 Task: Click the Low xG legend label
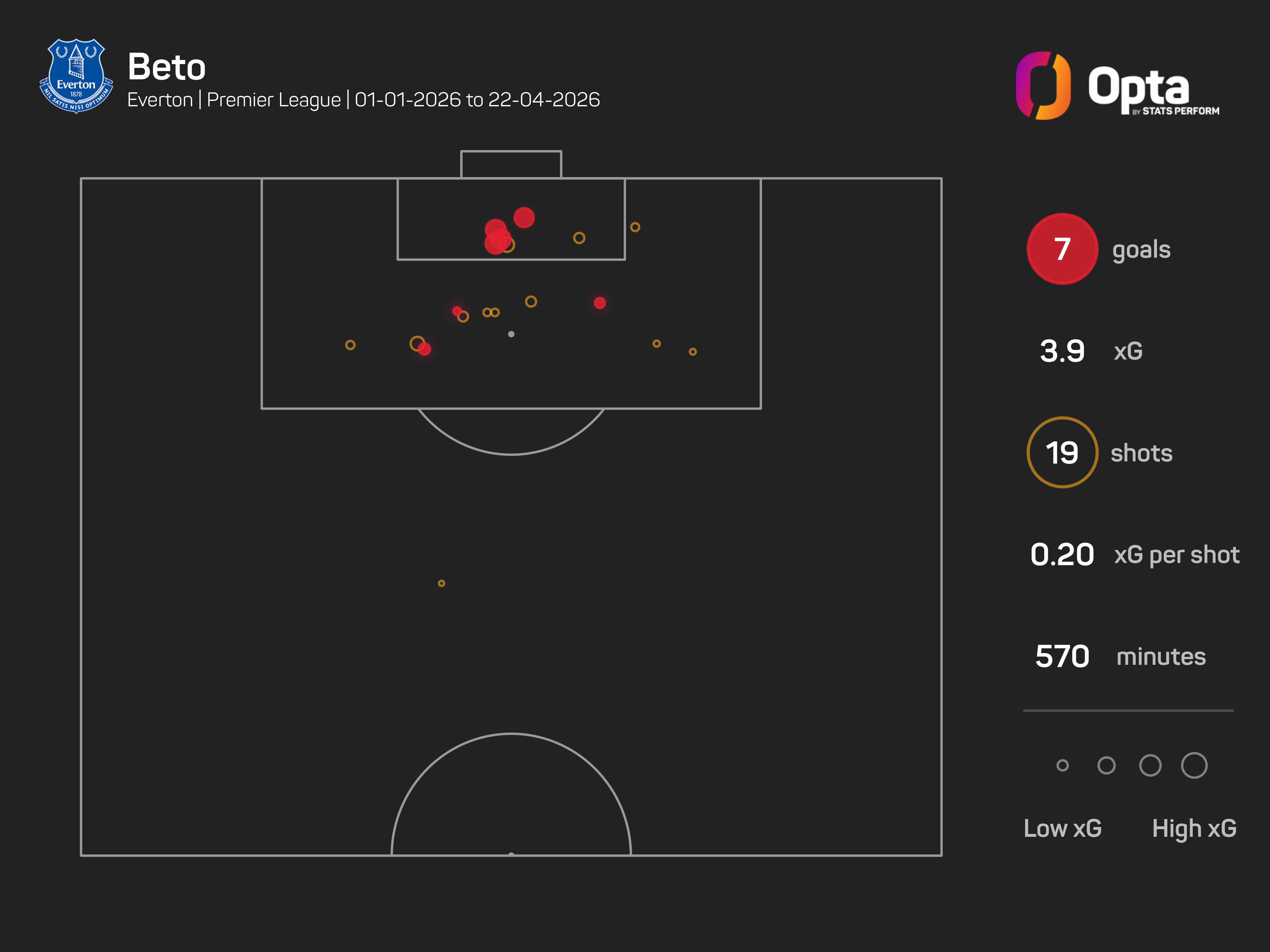(x=1062, y=828)
